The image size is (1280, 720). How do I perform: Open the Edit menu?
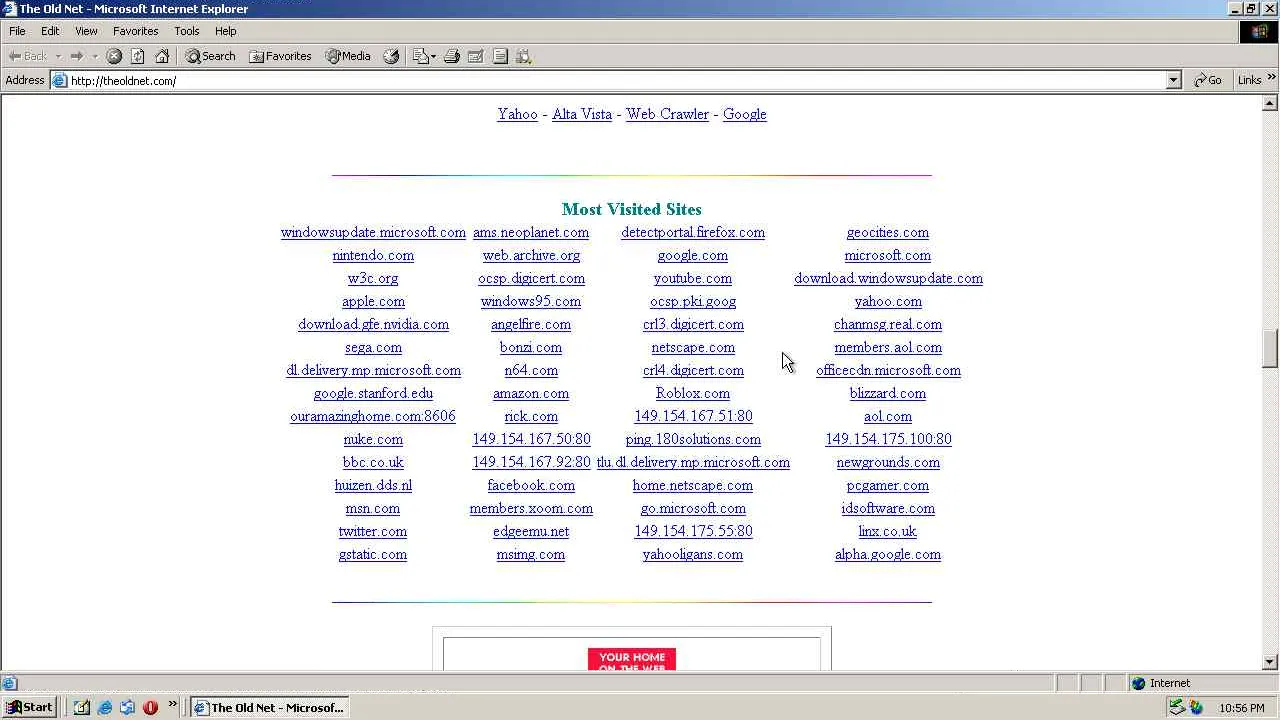(x=50, y=31)
